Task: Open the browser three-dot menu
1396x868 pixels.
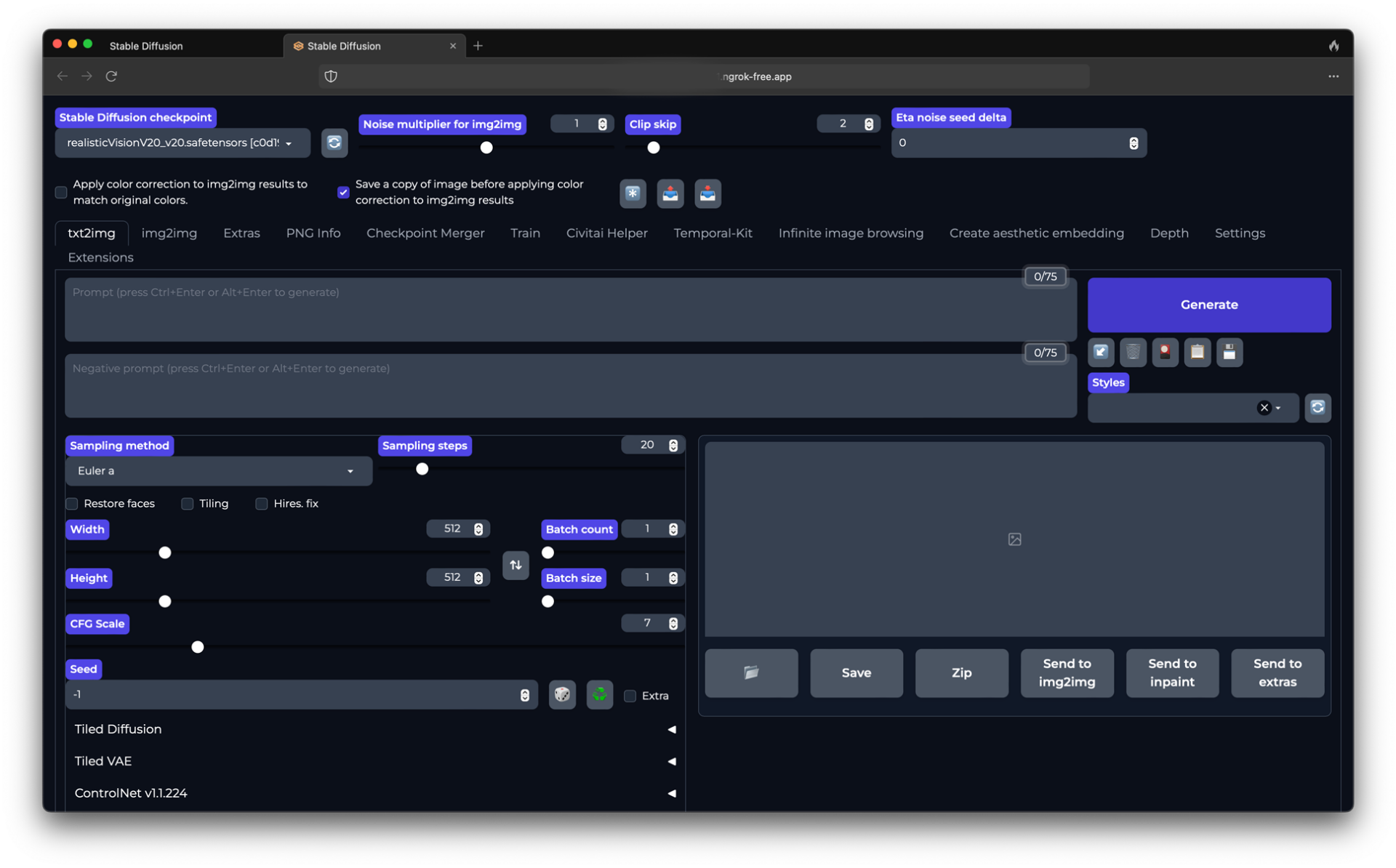Action: point(1333,76)
